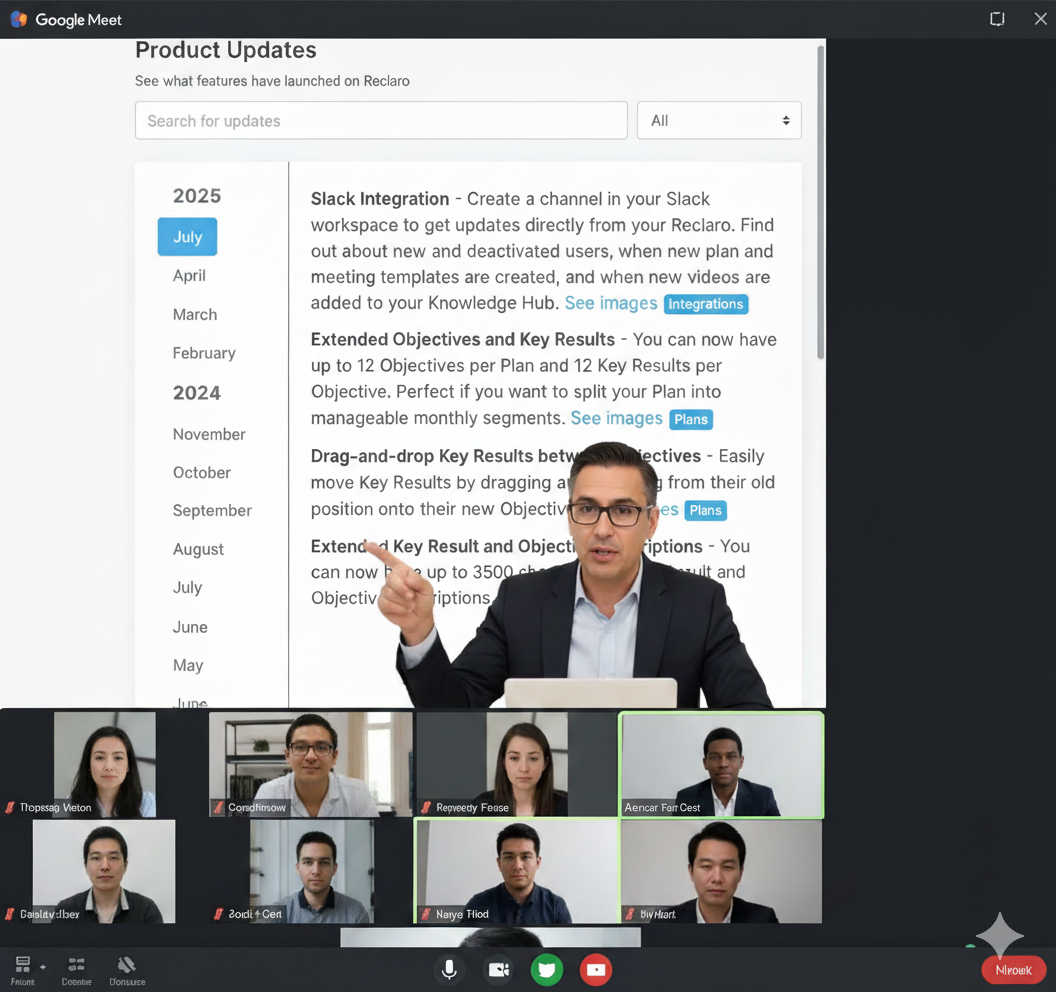Select the BwHrart participant tile
Image resolution: width=1056 pixels, height=992 pixels.
721,871
